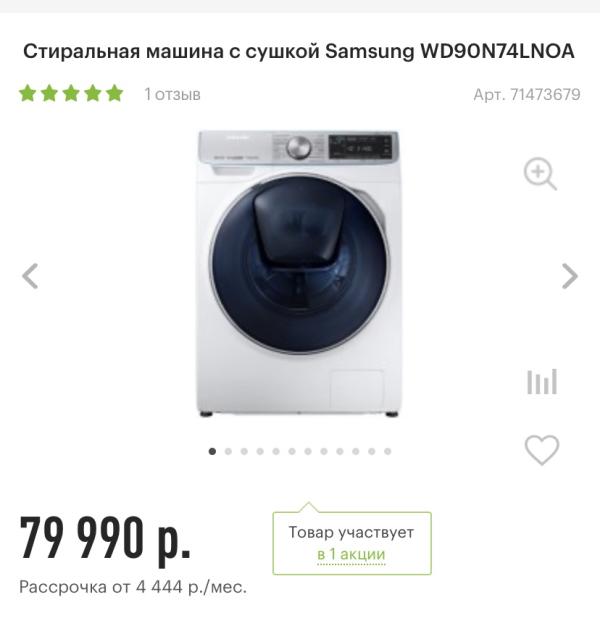
Task: Click the five-star rating
Action: point(71,93)
